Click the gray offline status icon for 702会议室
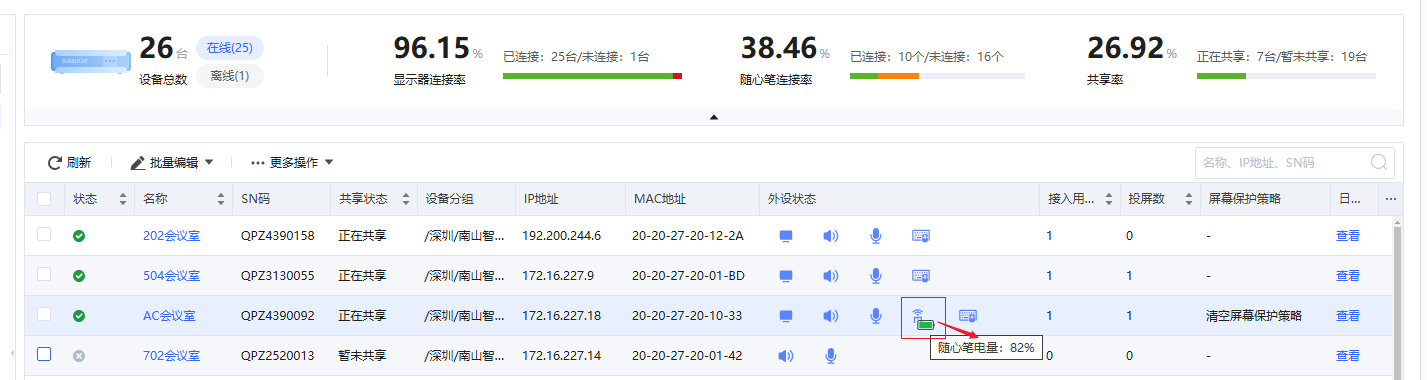1427x380 pixels. [x=79, y=355]
